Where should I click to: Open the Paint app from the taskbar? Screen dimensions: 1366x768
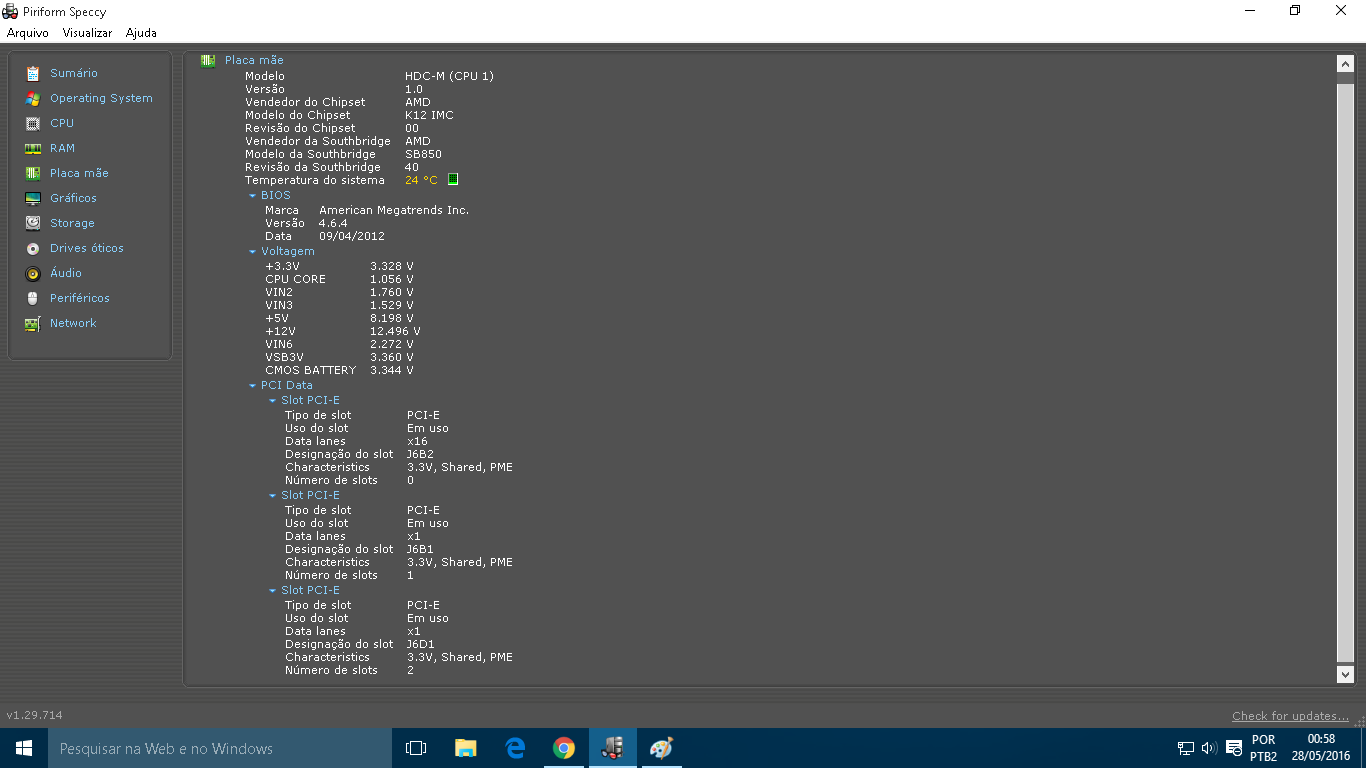(x=662, y=748)
